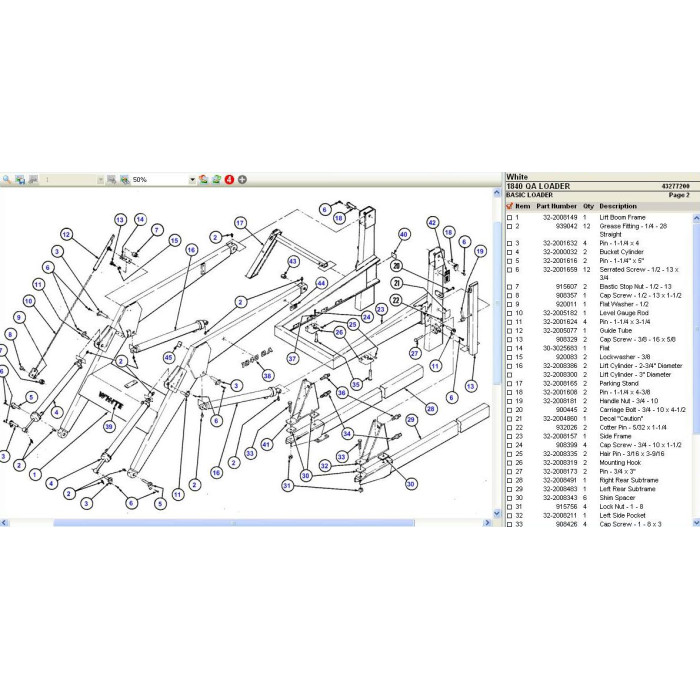Screen dimensions: 700x700
Task: Click diagram horizontal scrollbar right arrow
Action: [487, 522]
